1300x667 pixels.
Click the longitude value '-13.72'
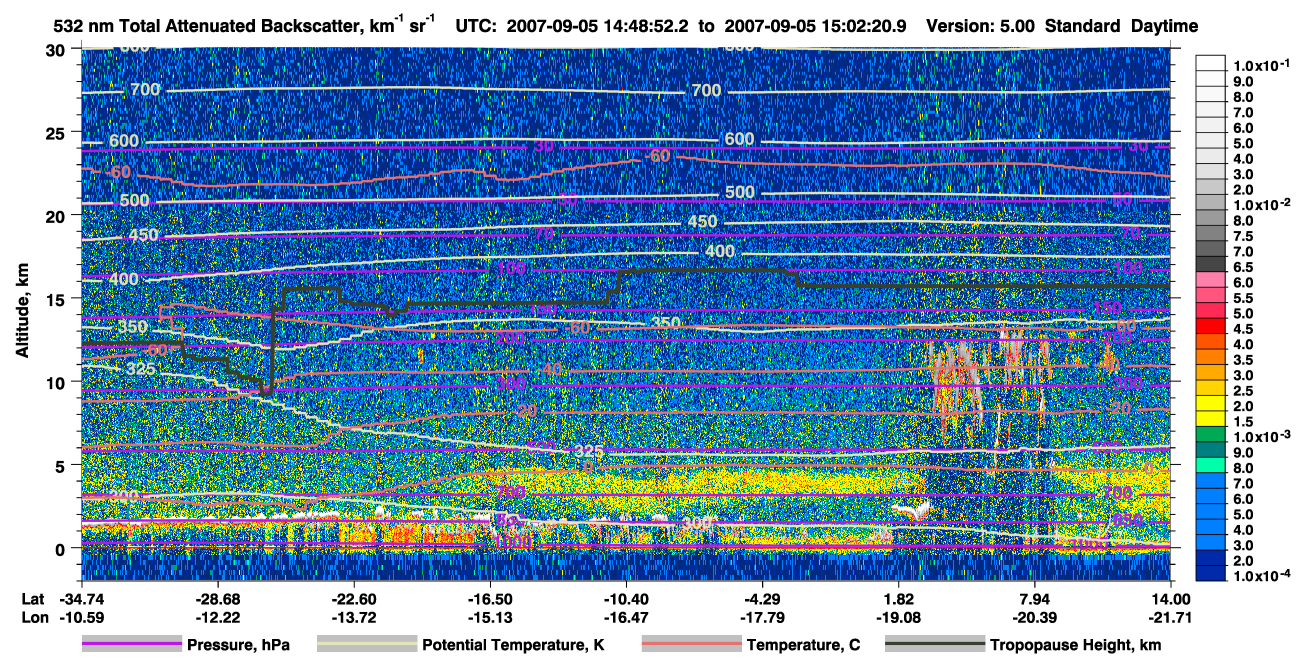pyautogui.click(x=353, y=617)
